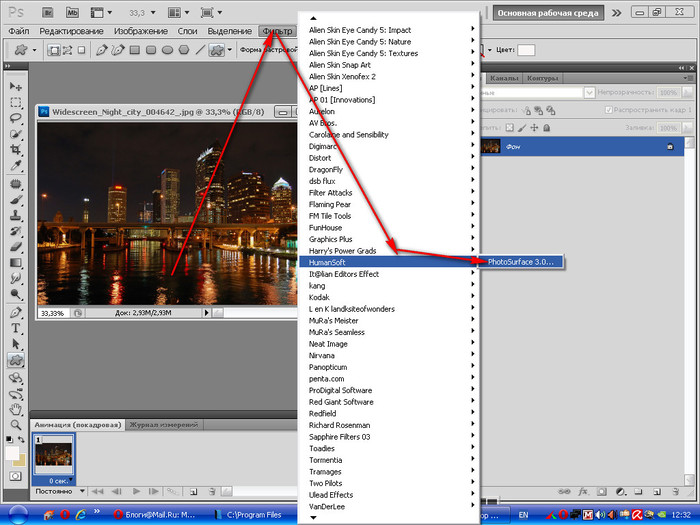Choose Line shape in options bar
The height and width of the screenshot is (525, 700).
coord(200,50)
